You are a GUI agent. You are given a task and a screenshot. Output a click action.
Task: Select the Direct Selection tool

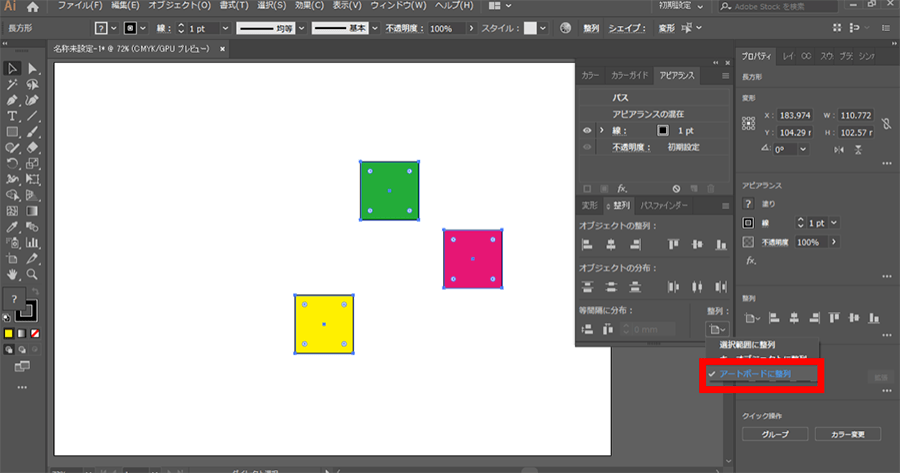pyautogui.click(x=33, y=68)
